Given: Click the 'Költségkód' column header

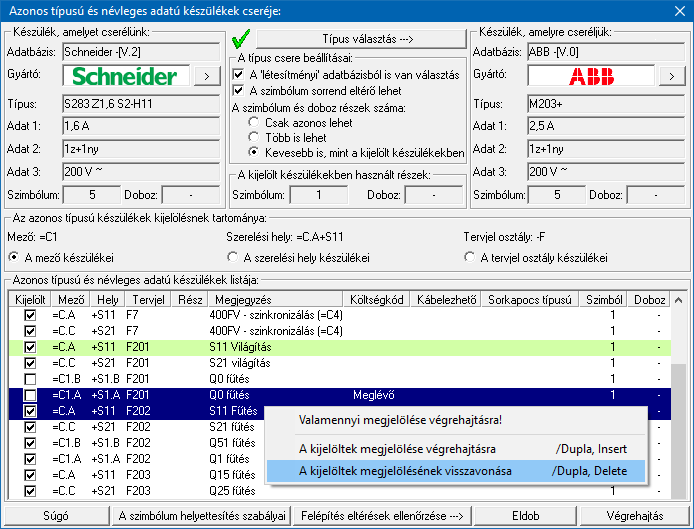Looking at the screenshot, I should pos(377,300).
